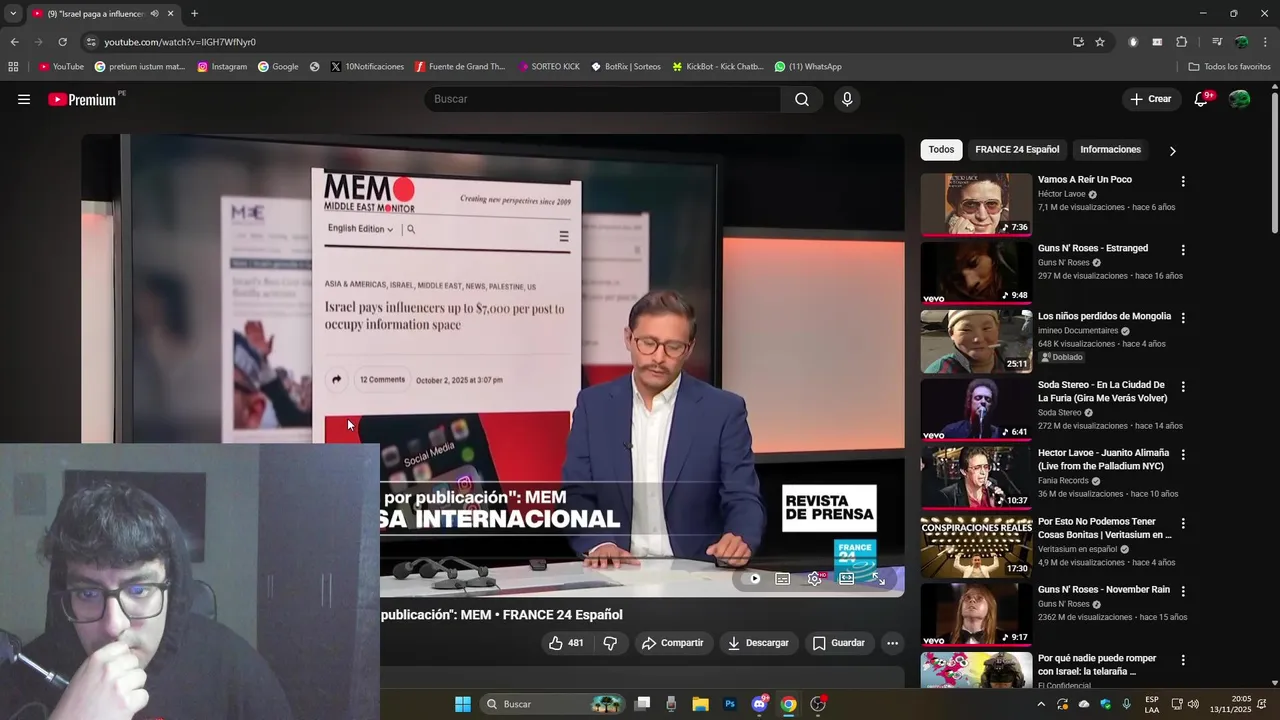Open Windows Start menu
1280x720 pixels.
(463, 704)
